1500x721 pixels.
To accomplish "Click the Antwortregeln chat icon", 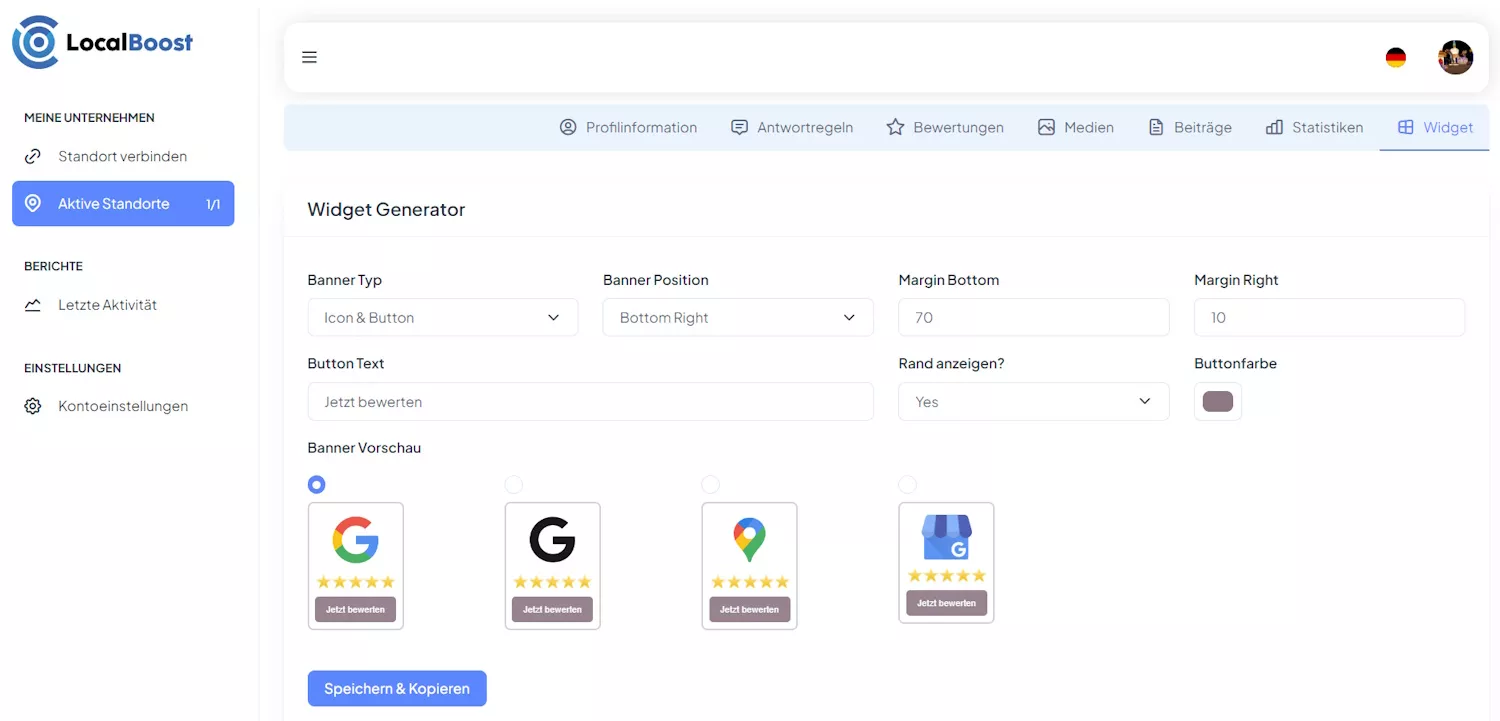I will click(x=740, y=127).
